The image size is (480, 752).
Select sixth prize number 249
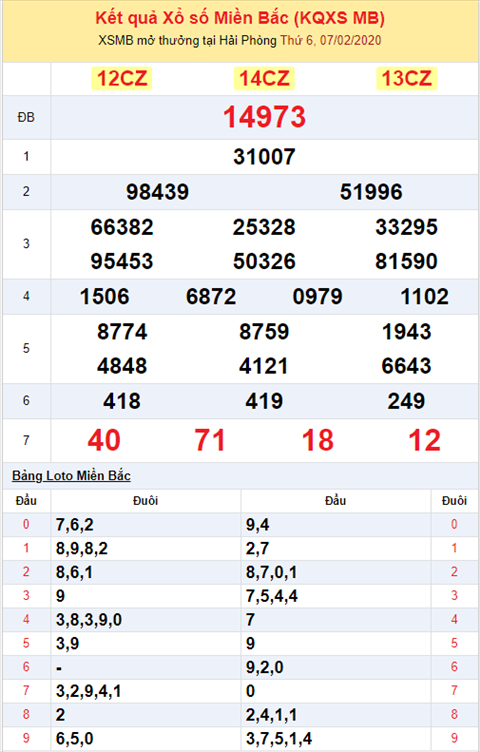point(406,401)
